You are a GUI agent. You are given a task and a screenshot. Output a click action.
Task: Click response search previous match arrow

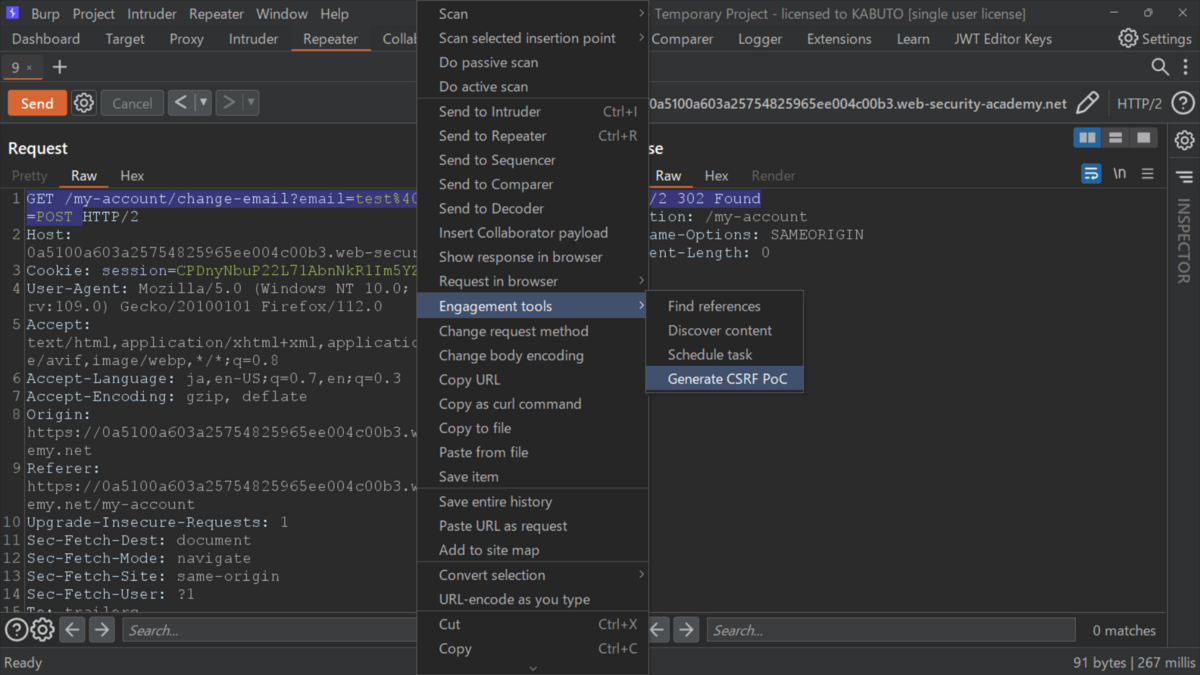point(658,630)
